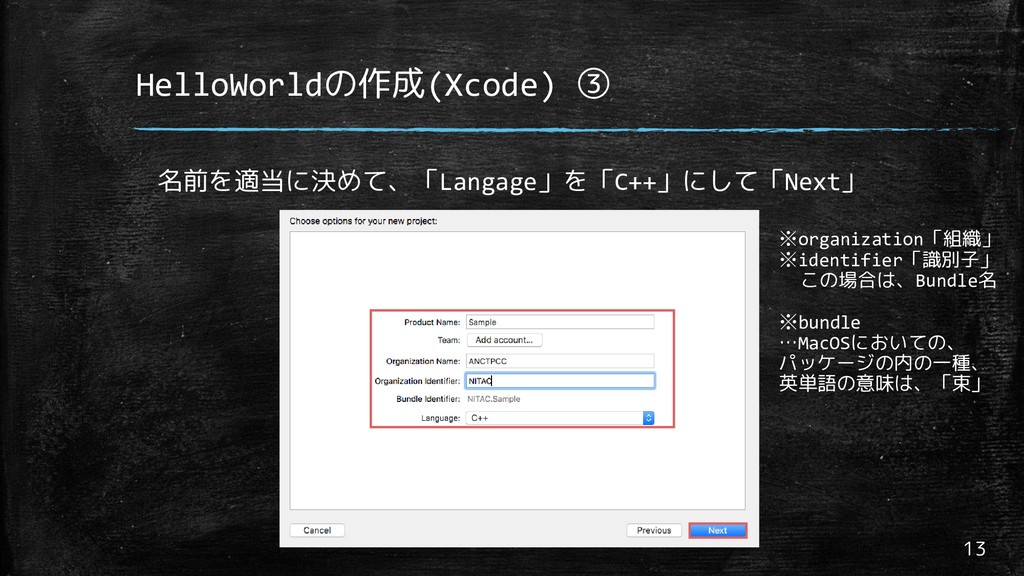Viewport: 1024px width, 576px height.
Task: Click the slide page number 13
Action: [x=974, y=549]
